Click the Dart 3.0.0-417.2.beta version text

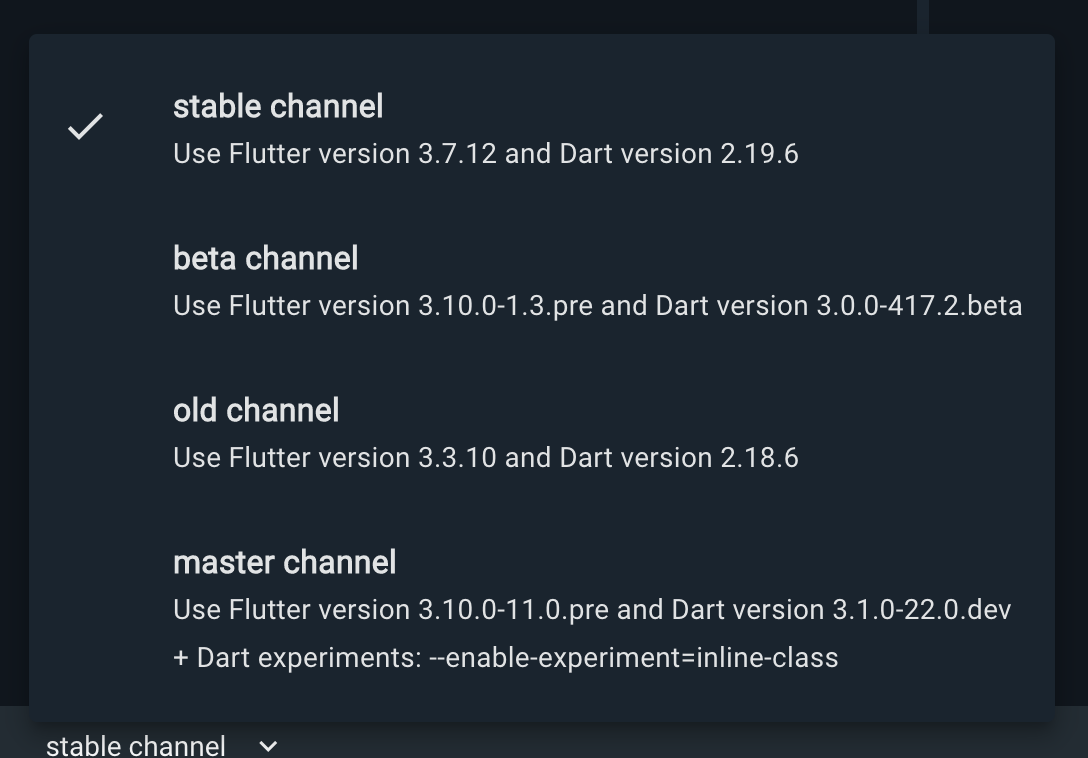(x=598, y=305)
